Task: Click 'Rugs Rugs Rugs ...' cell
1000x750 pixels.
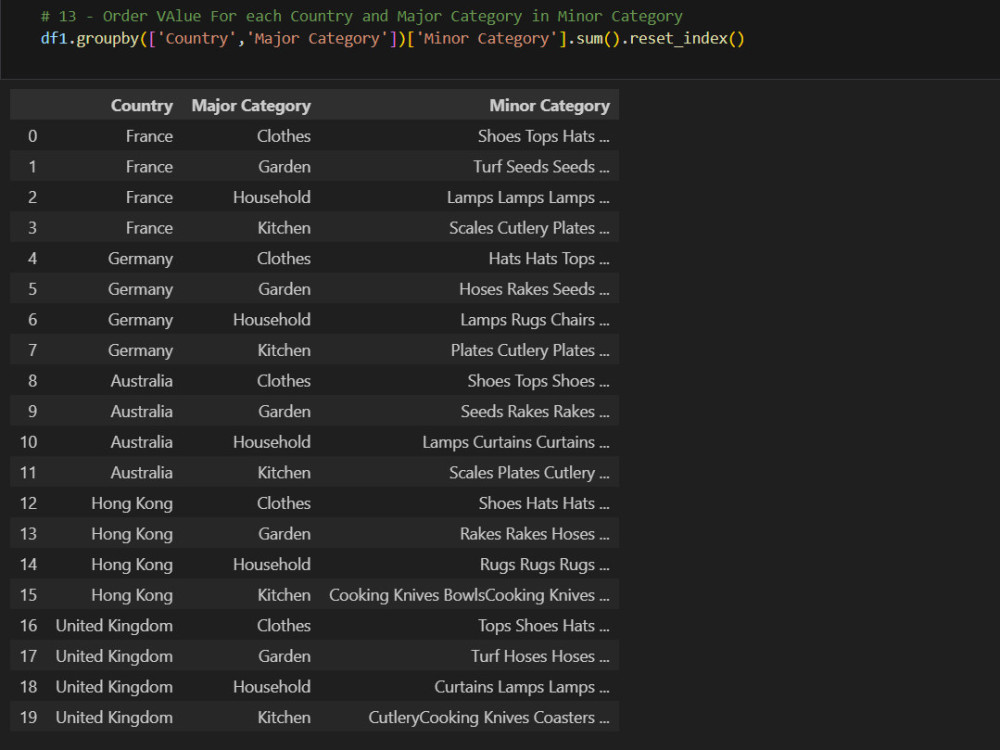Action: (x=545, y=564)
